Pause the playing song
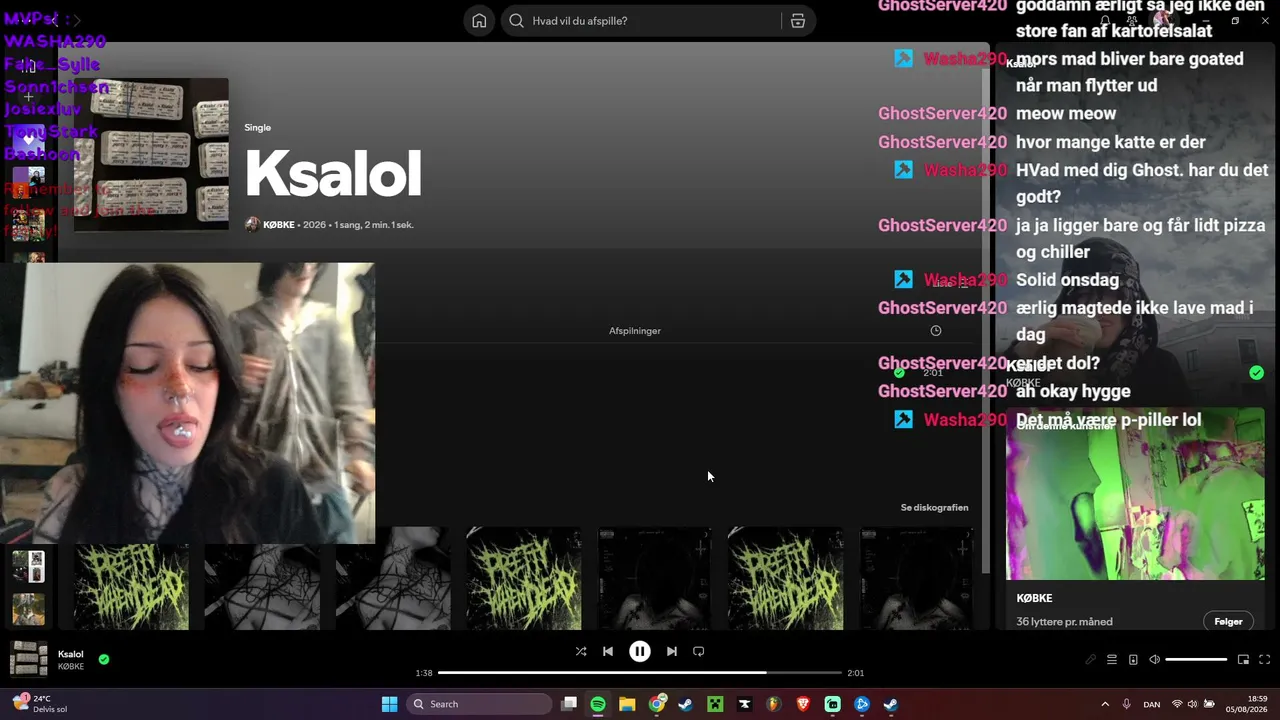 pos(640,651)
